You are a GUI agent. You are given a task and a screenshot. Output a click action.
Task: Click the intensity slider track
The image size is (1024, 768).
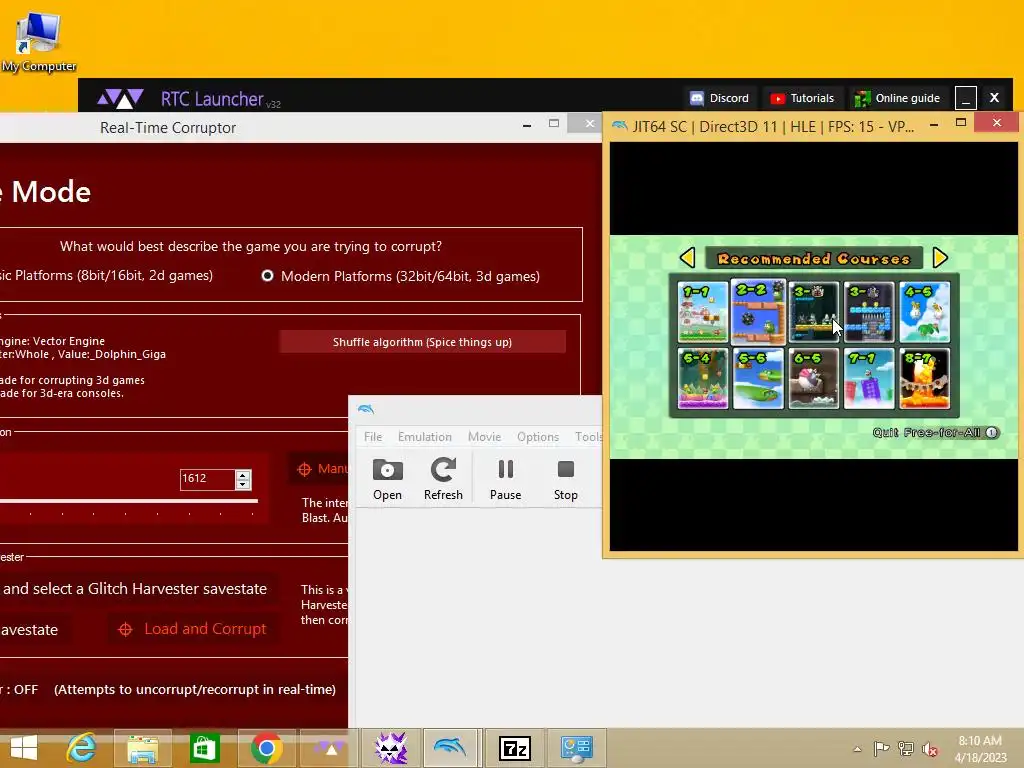click(x=128, y=501)
